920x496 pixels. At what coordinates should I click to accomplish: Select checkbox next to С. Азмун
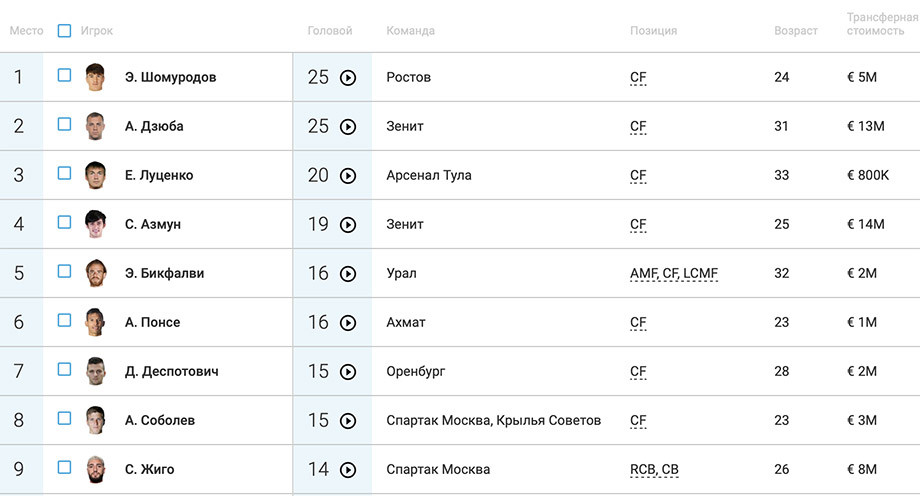(65, 222)
